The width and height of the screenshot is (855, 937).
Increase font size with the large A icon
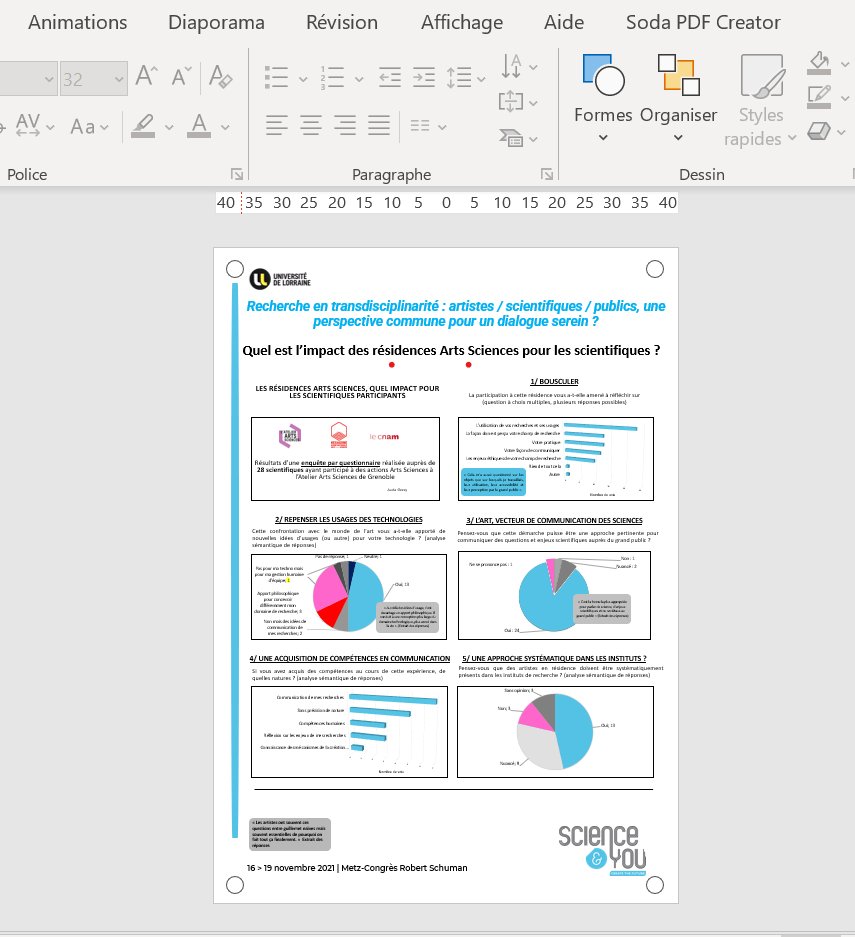tap(146, 77)
